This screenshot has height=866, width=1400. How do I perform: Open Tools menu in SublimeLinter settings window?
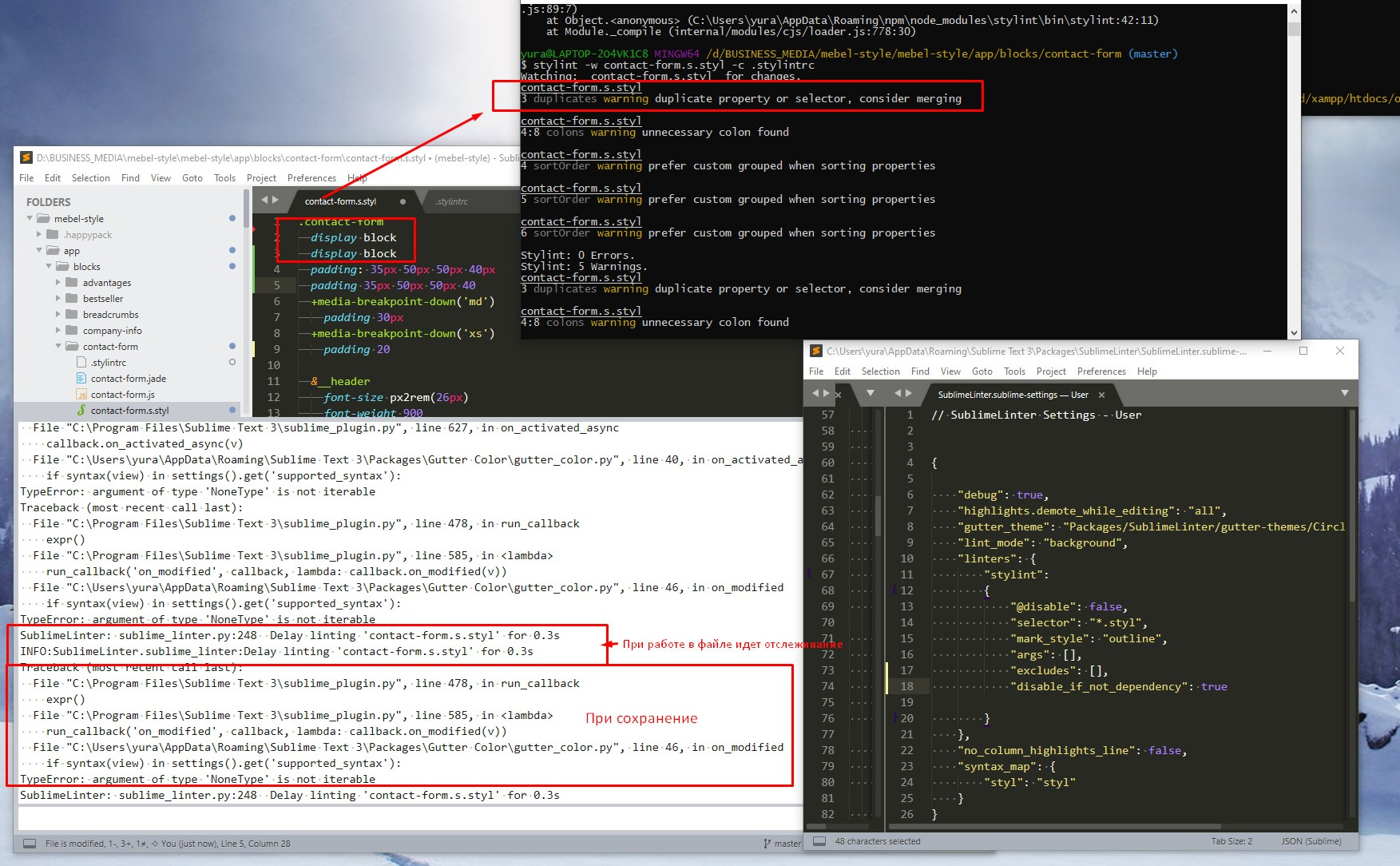[x=1014, y=371]
